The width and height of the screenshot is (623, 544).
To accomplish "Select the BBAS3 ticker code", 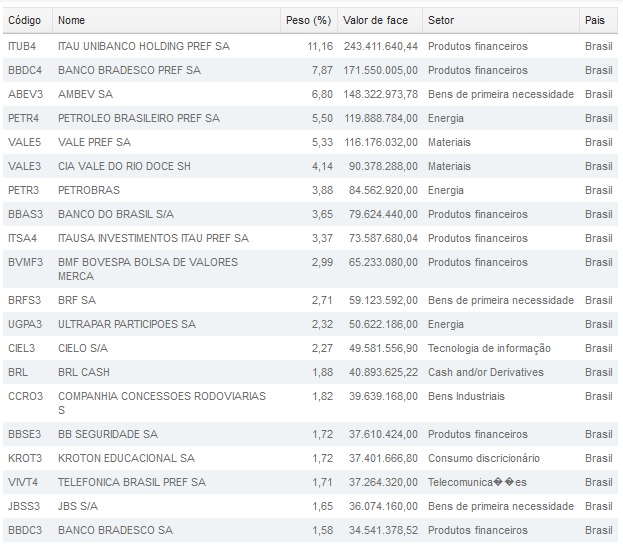I will coord(24,214).
